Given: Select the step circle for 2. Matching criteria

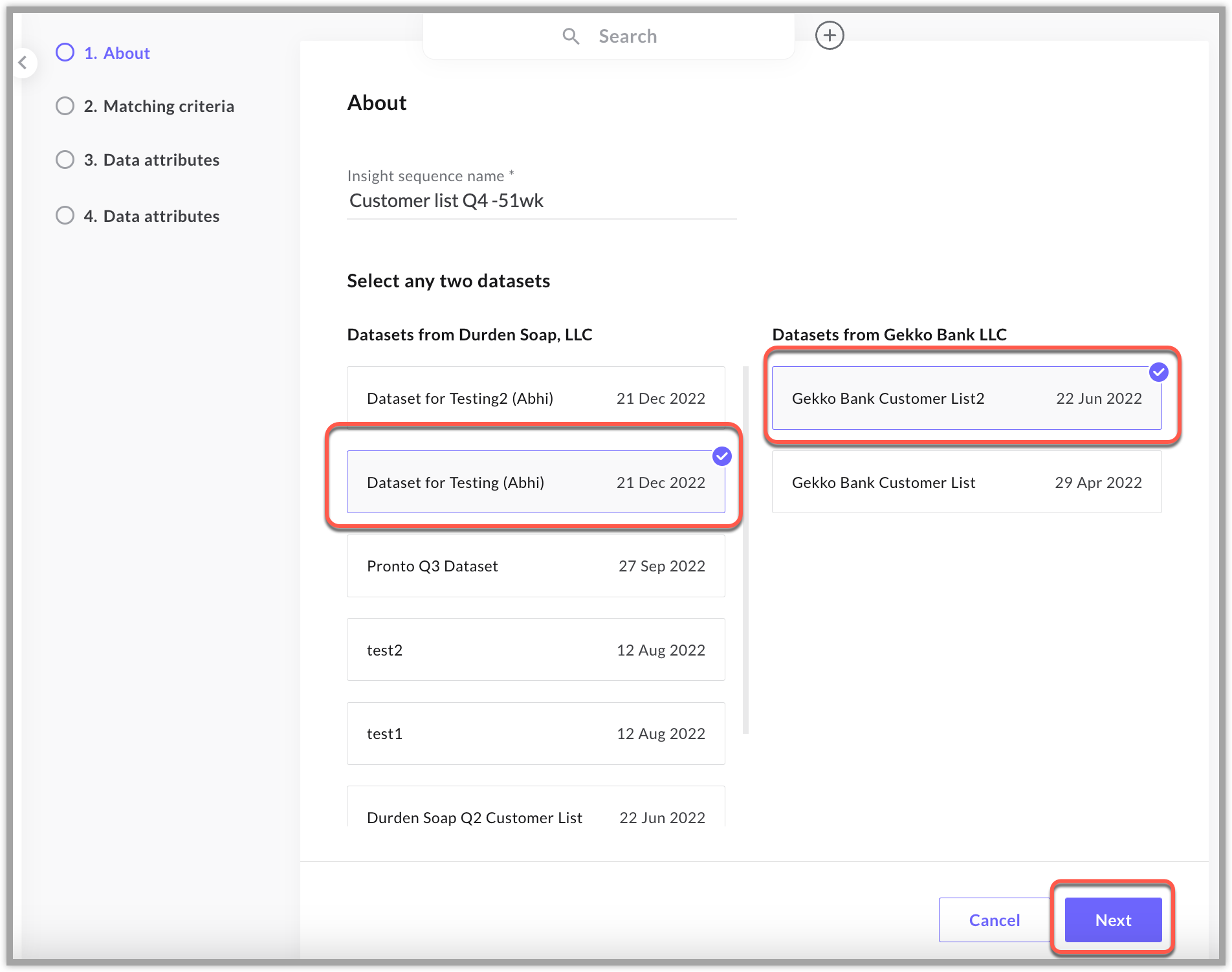Looking at the screenshot, I should point(65,105).
